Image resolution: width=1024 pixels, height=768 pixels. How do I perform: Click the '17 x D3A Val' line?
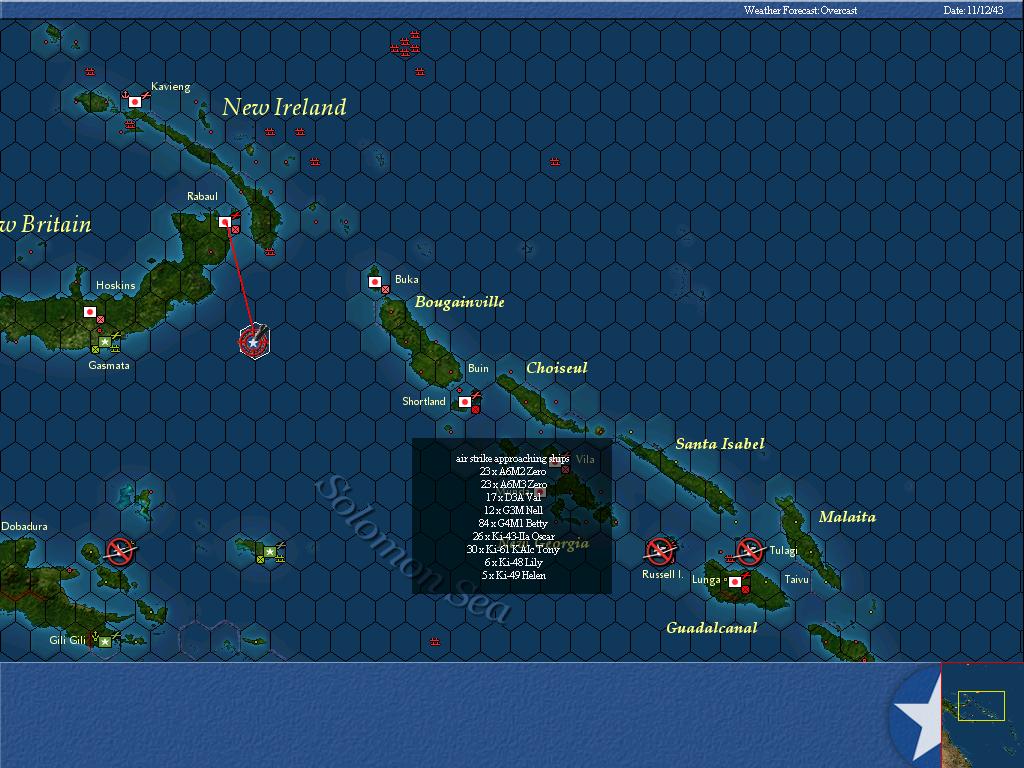pyautogui.click(x=513, y=498)
